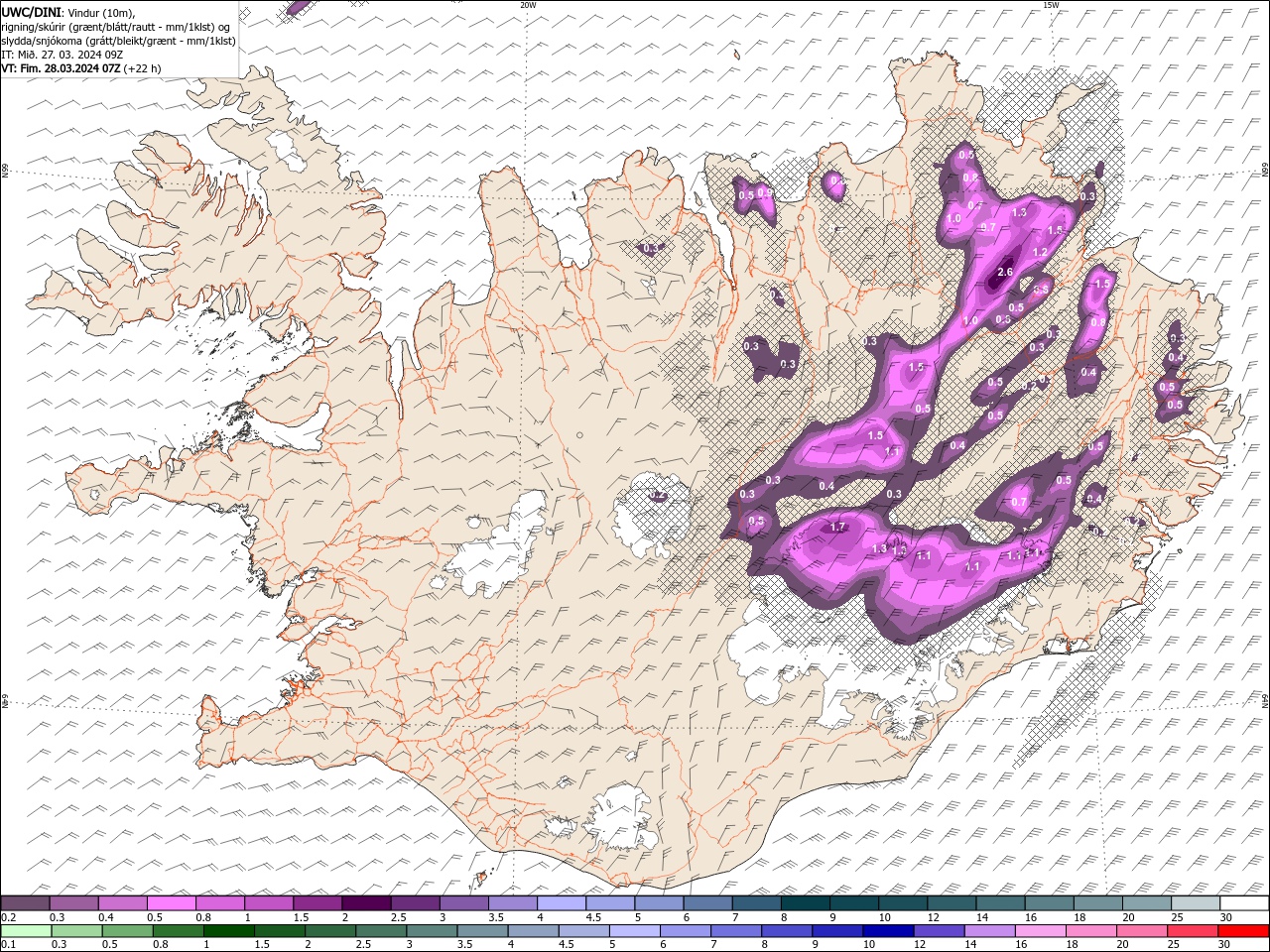Click lower legend navy blue swatch at 10

click(x=888, y=931)
